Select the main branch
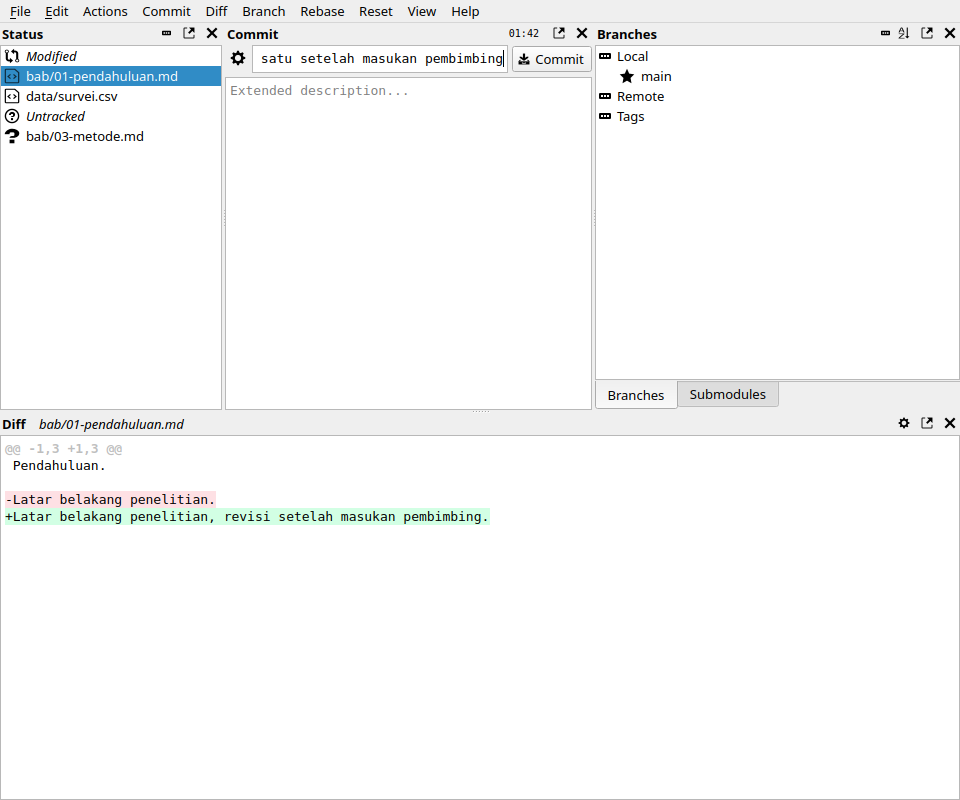The height and width of the screenshot is (800, 960). click(656, 77)
